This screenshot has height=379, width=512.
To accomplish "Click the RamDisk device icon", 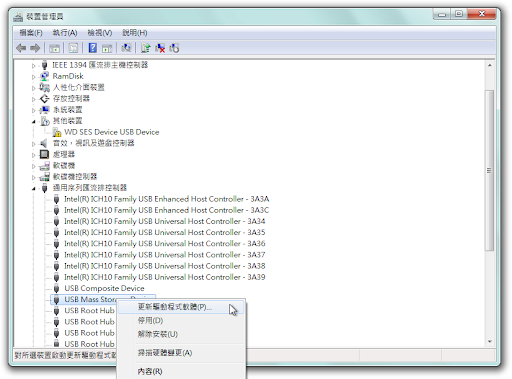I will (44, 76).
